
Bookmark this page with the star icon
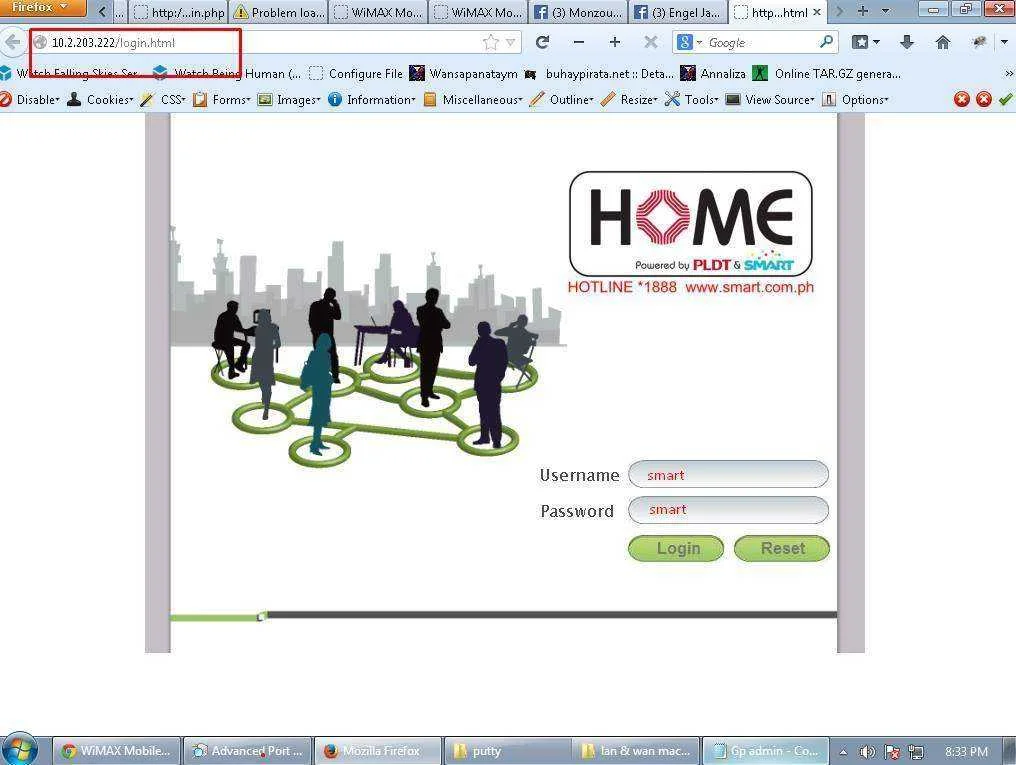click(x=491, y=43)
